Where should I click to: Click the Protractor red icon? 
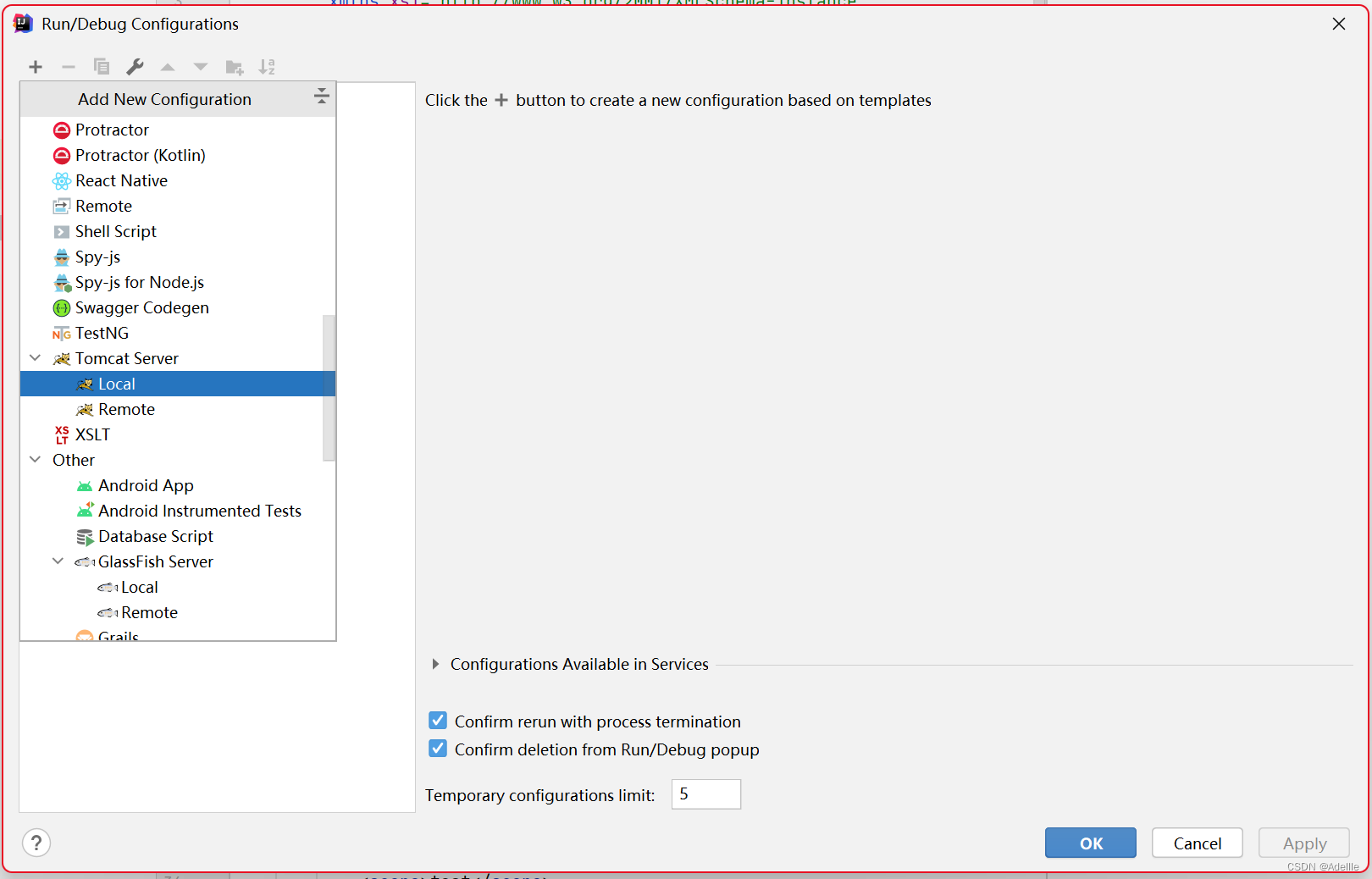62,130
